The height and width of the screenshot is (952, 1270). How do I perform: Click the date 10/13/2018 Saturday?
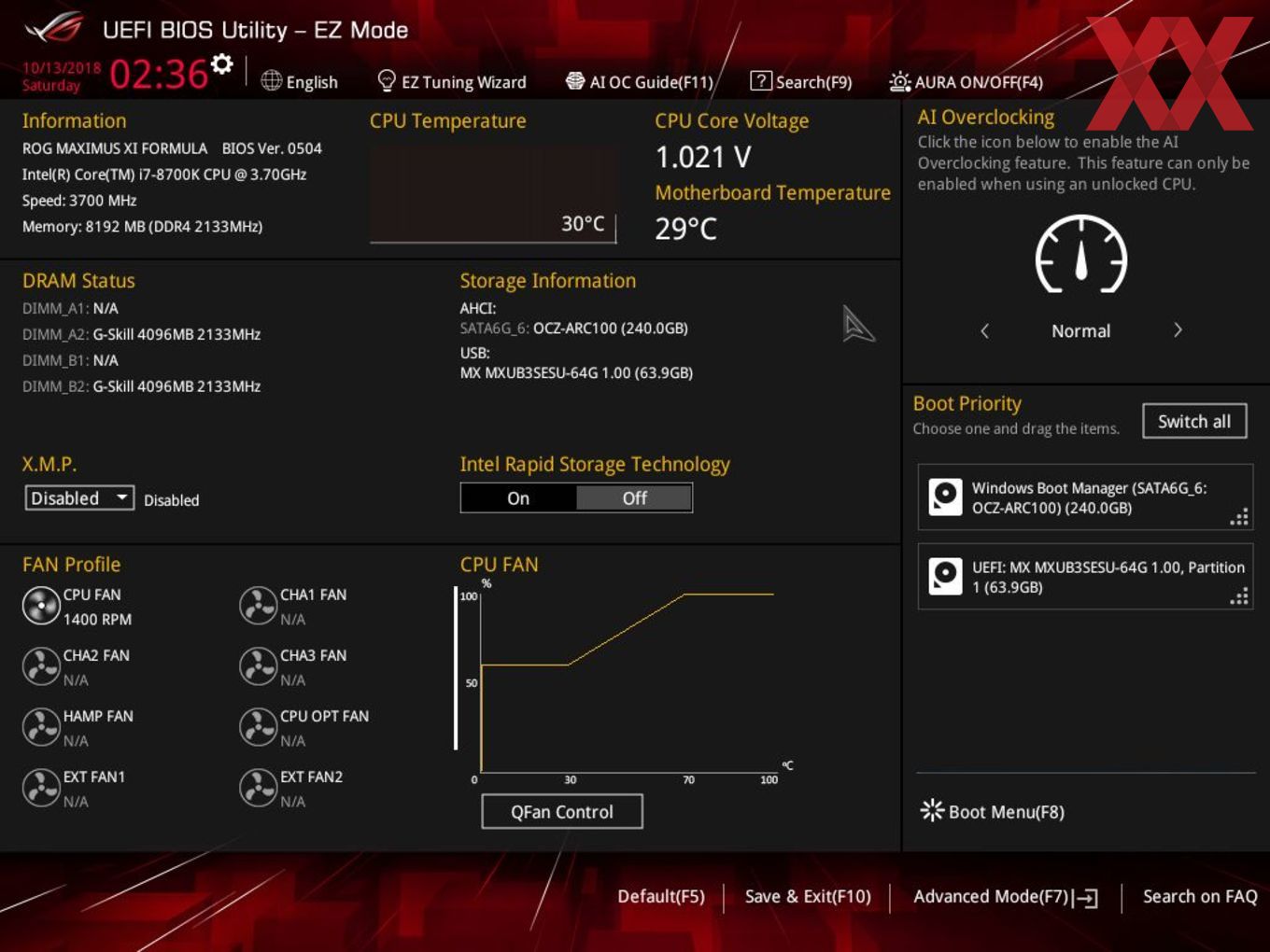[x=61, y=76]
